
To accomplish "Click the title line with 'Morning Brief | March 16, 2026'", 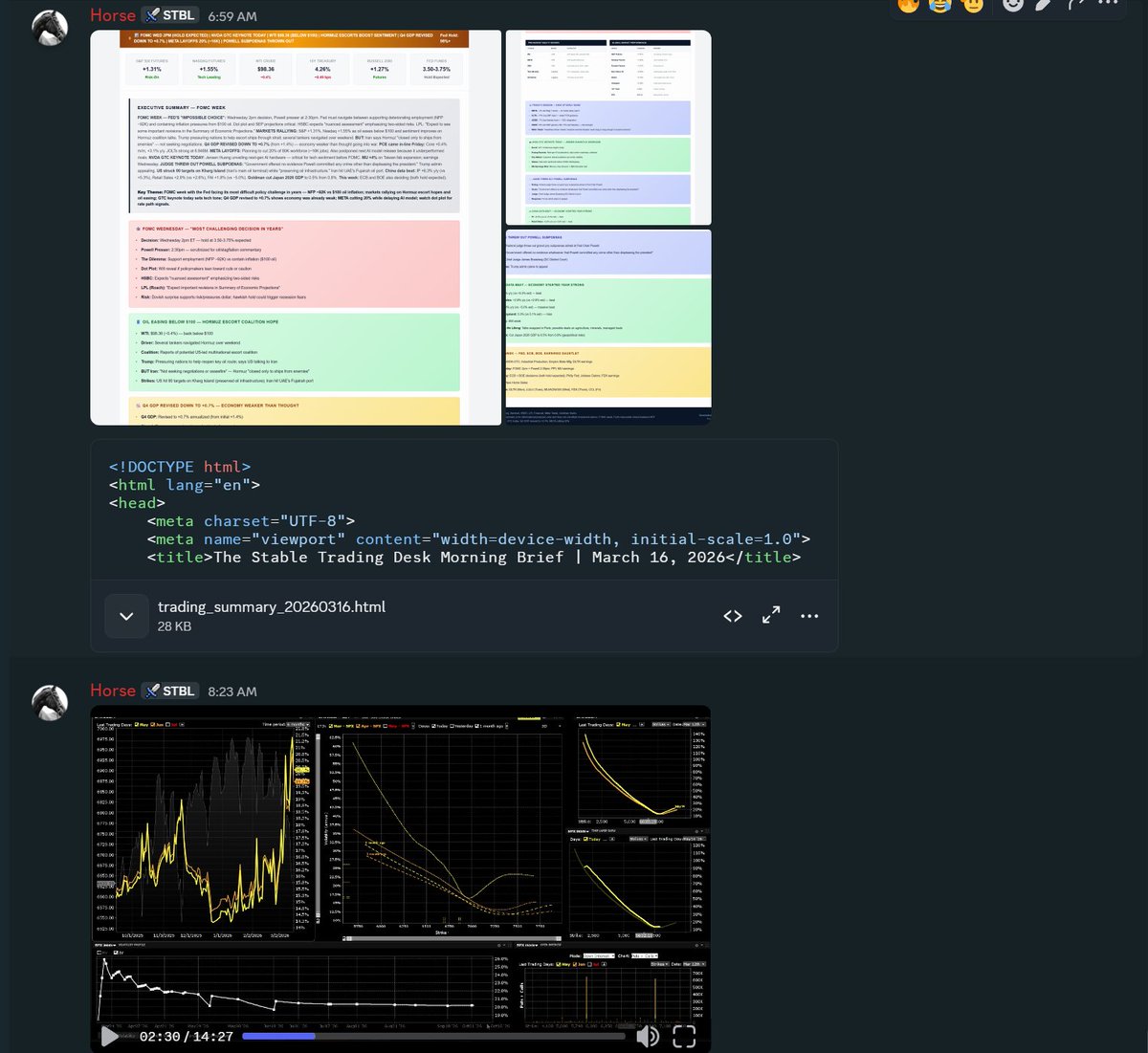I will pos(474,557).
